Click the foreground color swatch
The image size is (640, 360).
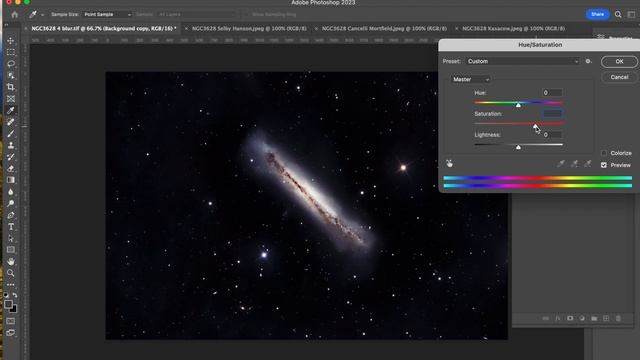pyautogui.click(x=8, y=304)
